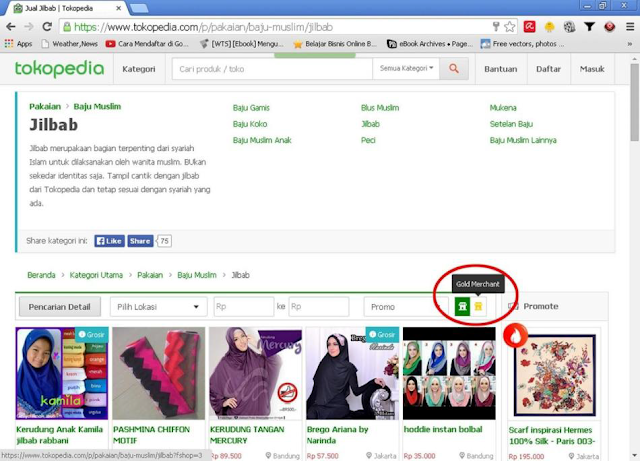Image resolution: width=640 pixels, height=461 pixels.
Task: Click the browser back arrow
Action: pos(11,27)
